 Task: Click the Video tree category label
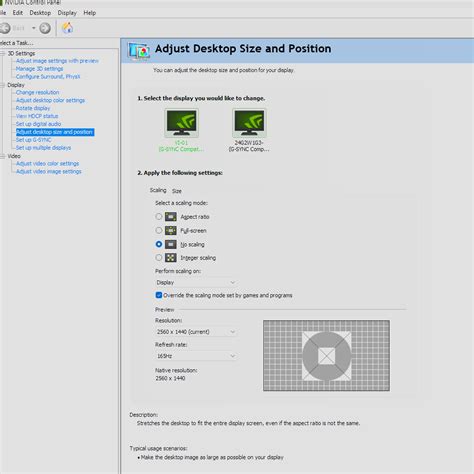point(14,156)
